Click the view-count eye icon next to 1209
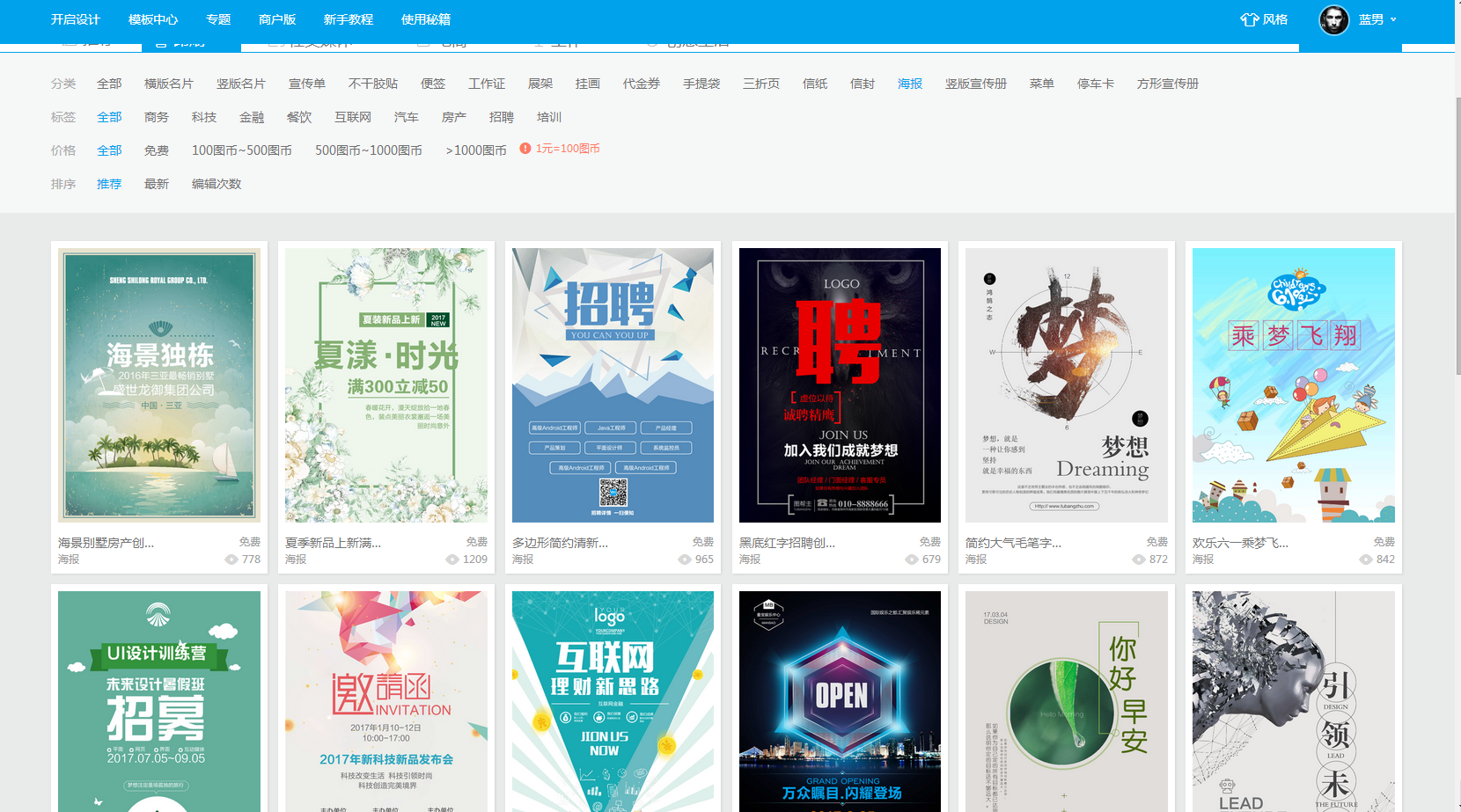Screen dimensions: 1461x812 (x=452, y=560)
